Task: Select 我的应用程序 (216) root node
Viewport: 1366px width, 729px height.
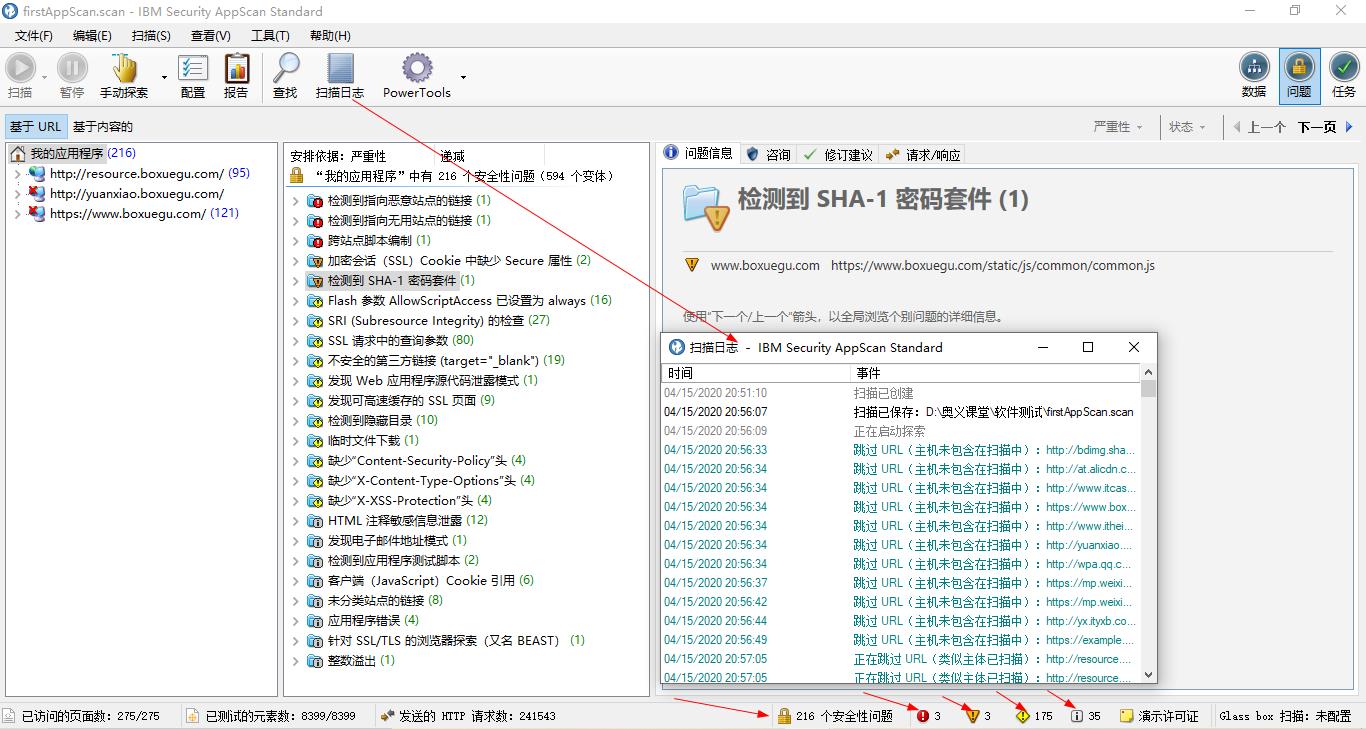Action: pyautogui.click(x=73, y=154)
